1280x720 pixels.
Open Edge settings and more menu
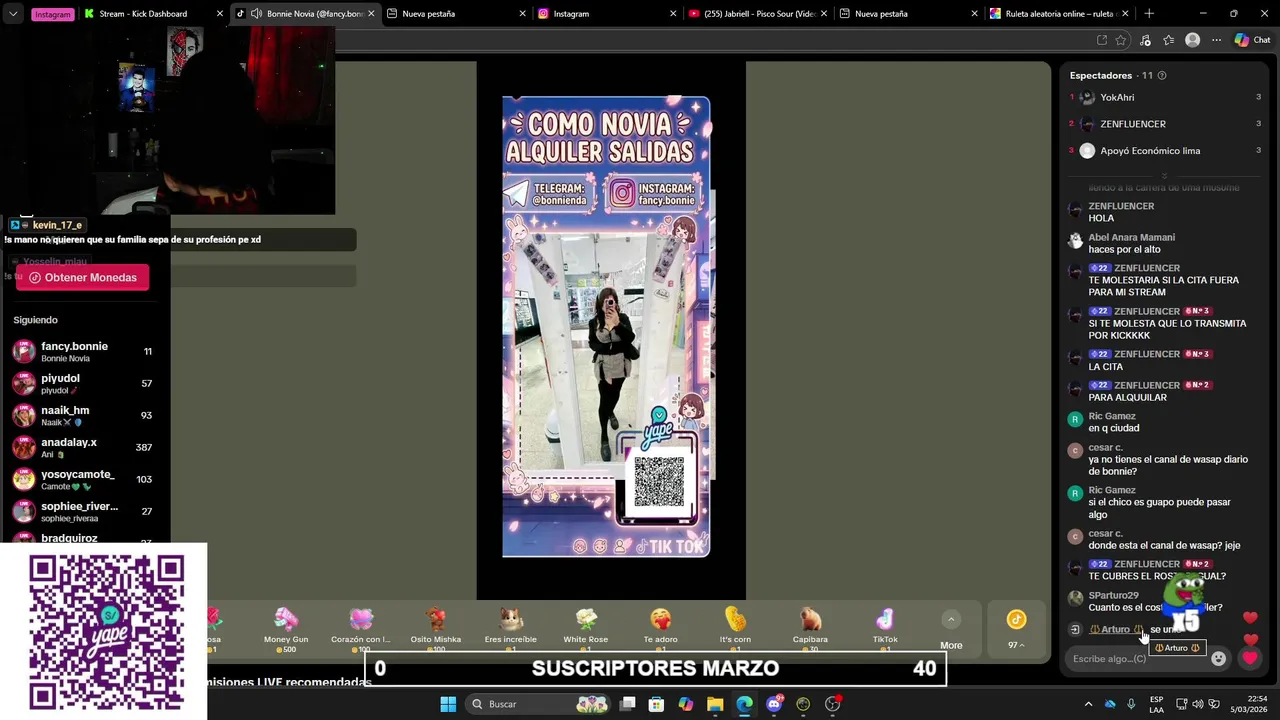1216,40
